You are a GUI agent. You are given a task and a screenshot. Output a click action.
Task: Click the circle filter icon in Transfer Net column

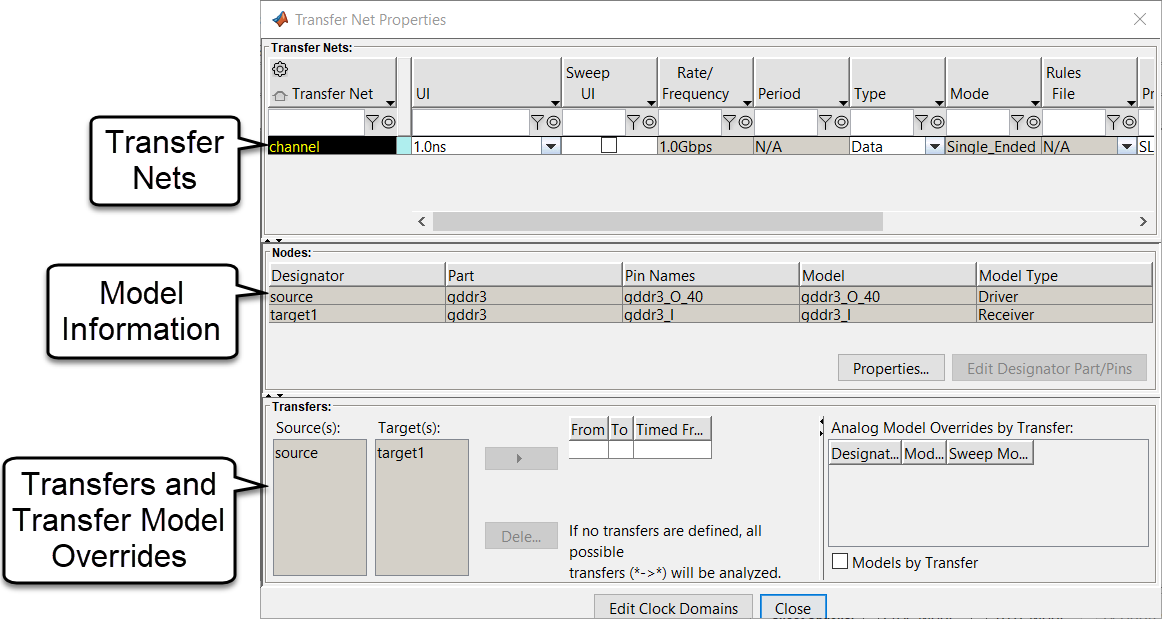(388, 122)
